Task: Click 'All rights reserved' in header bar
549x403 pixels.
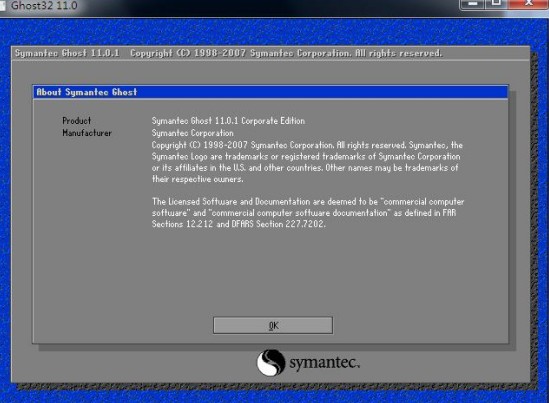Action: pos(399,53)
